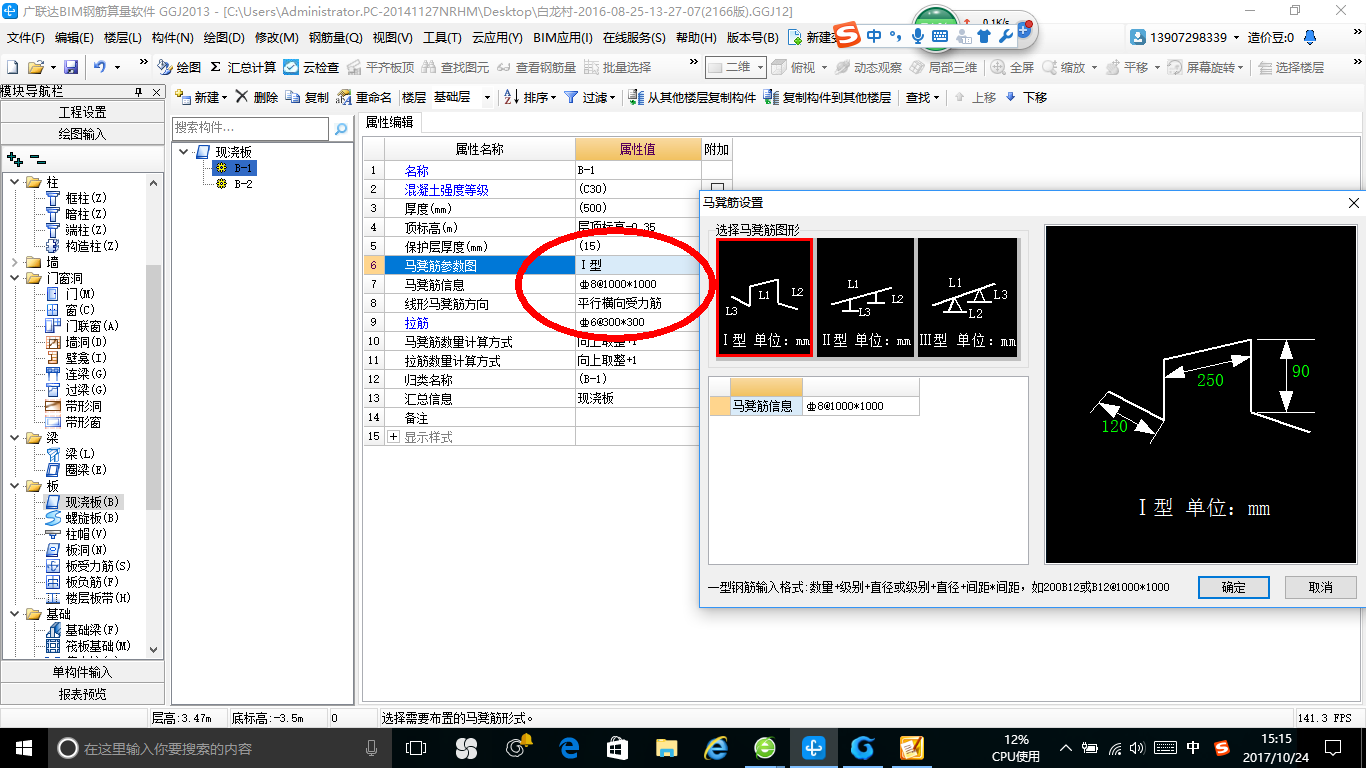Click the open folder icon in toolbar
Viewport: 1366px width, 768px height.
(35, 67)
